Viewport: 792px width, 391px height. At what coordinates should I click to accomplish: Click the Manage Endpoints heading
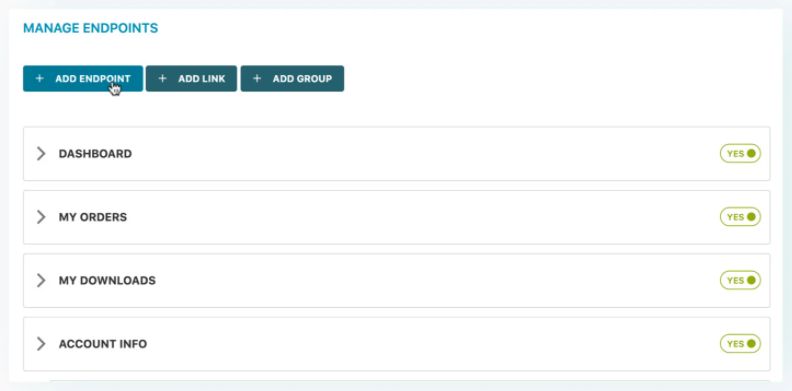[x=90, y=28]
